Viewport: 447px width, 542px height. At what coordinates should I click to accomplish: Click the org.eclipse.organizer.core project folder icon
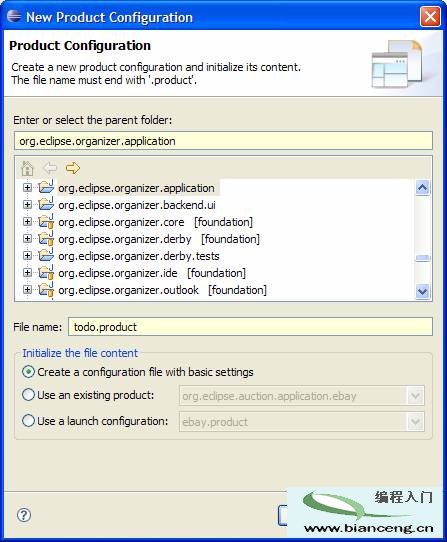(x=46, y=222)
